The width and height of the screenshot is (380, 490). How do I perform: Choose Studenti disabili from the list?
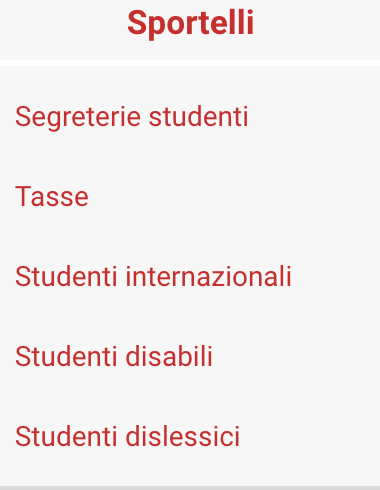coord(114,357)
